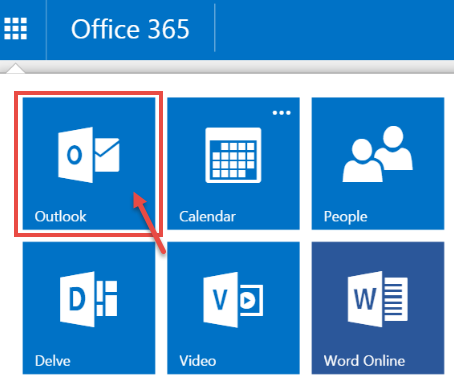Open the People tile
This screenshot has height=391, width=454.
(x=378, y=163)
